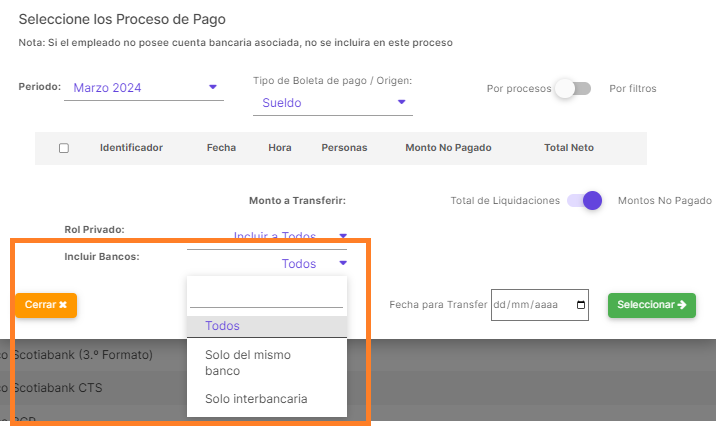
Task: Click the dd/mm/aaaa date text
Action: (530, 305)
